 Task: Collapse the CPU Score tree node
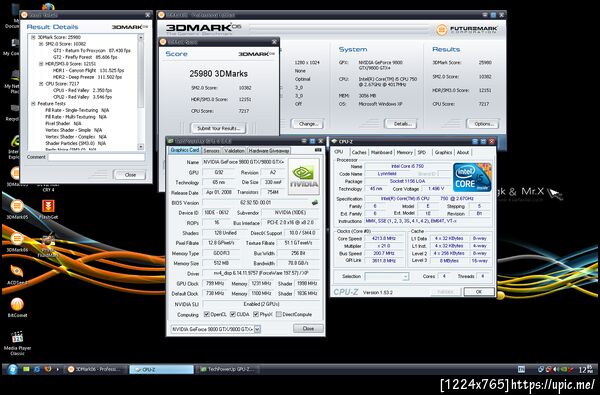coord(41,84)
